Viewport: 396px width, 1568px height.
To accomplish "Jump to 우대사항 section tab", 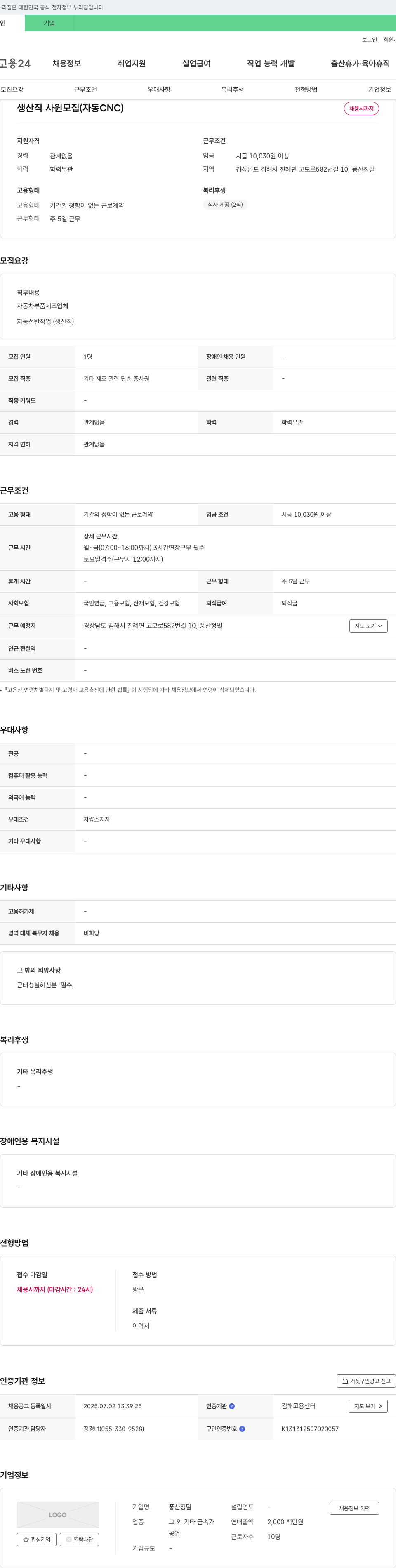I will 159,90.
